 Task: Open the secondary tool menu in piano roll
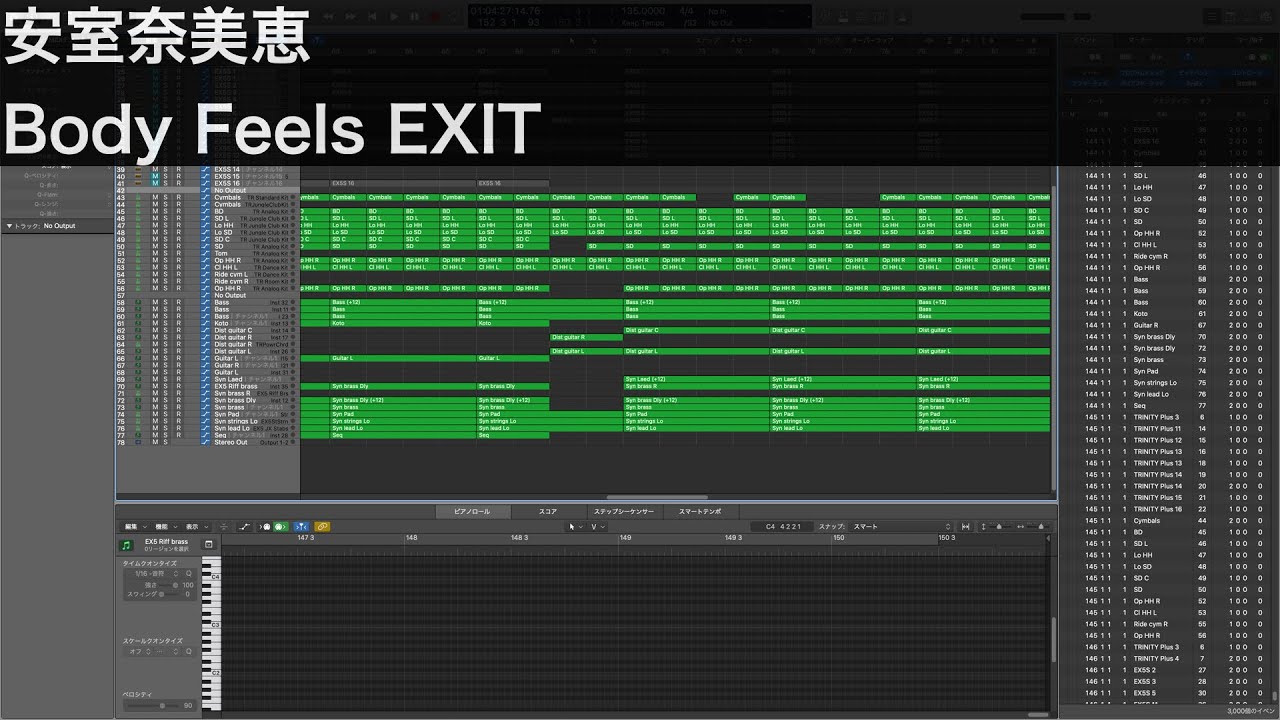[x=598, y=526]
